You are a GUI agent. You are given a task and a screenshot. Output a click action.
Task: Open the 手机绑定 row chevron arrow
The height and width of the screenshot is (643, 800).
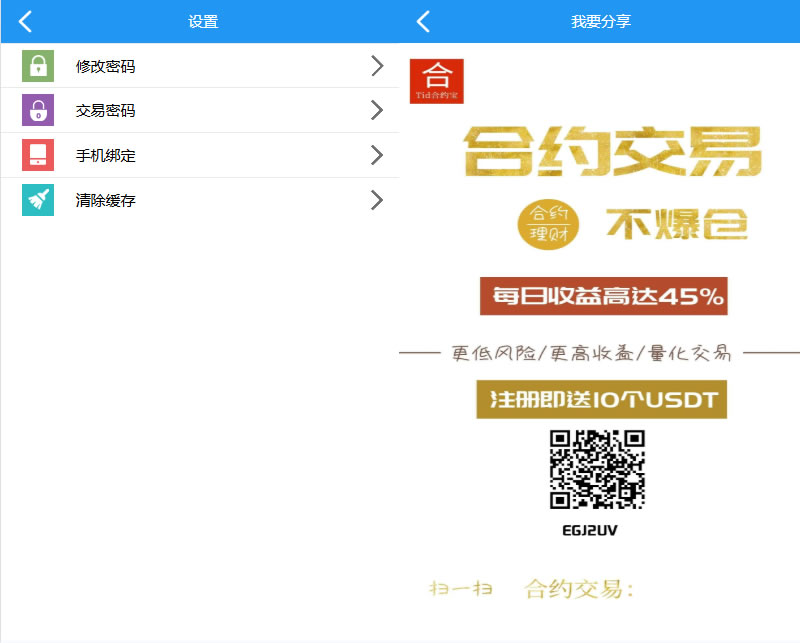tap(377, 155)
